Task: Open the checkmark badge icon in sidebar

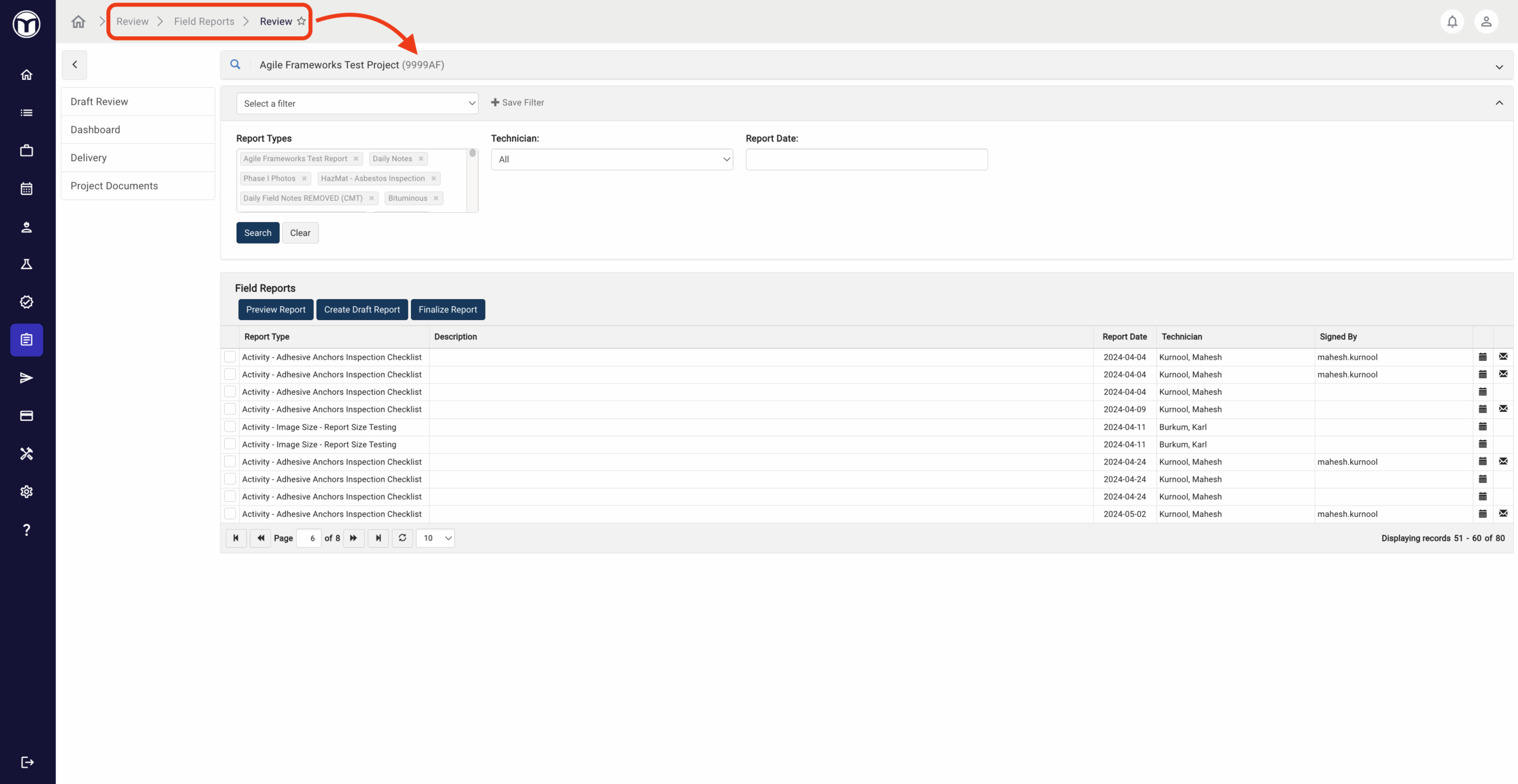Action: 26,302
